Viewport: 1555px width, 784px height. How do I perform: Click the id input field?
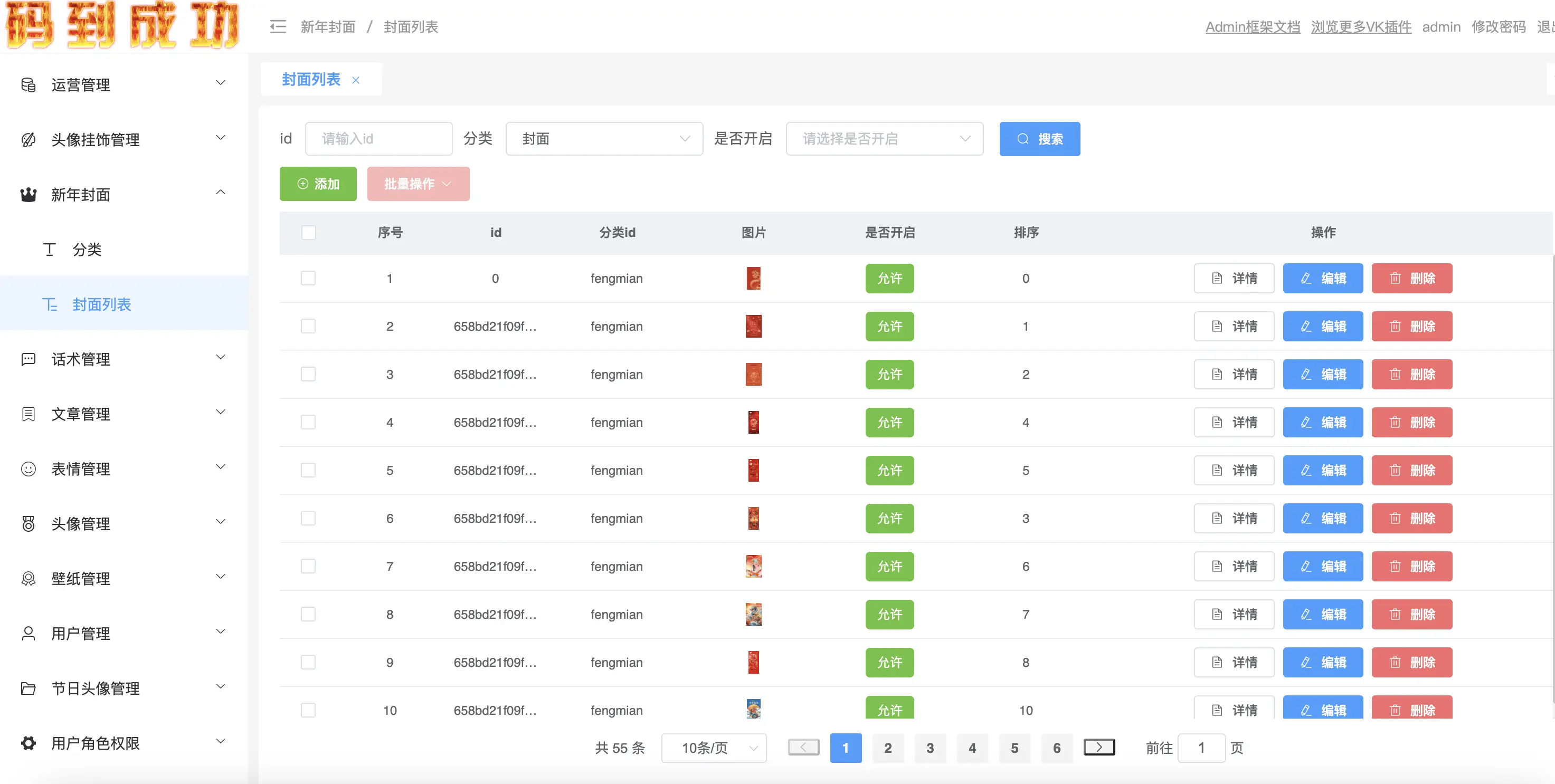pyautogui.click(x=378, y=139)
